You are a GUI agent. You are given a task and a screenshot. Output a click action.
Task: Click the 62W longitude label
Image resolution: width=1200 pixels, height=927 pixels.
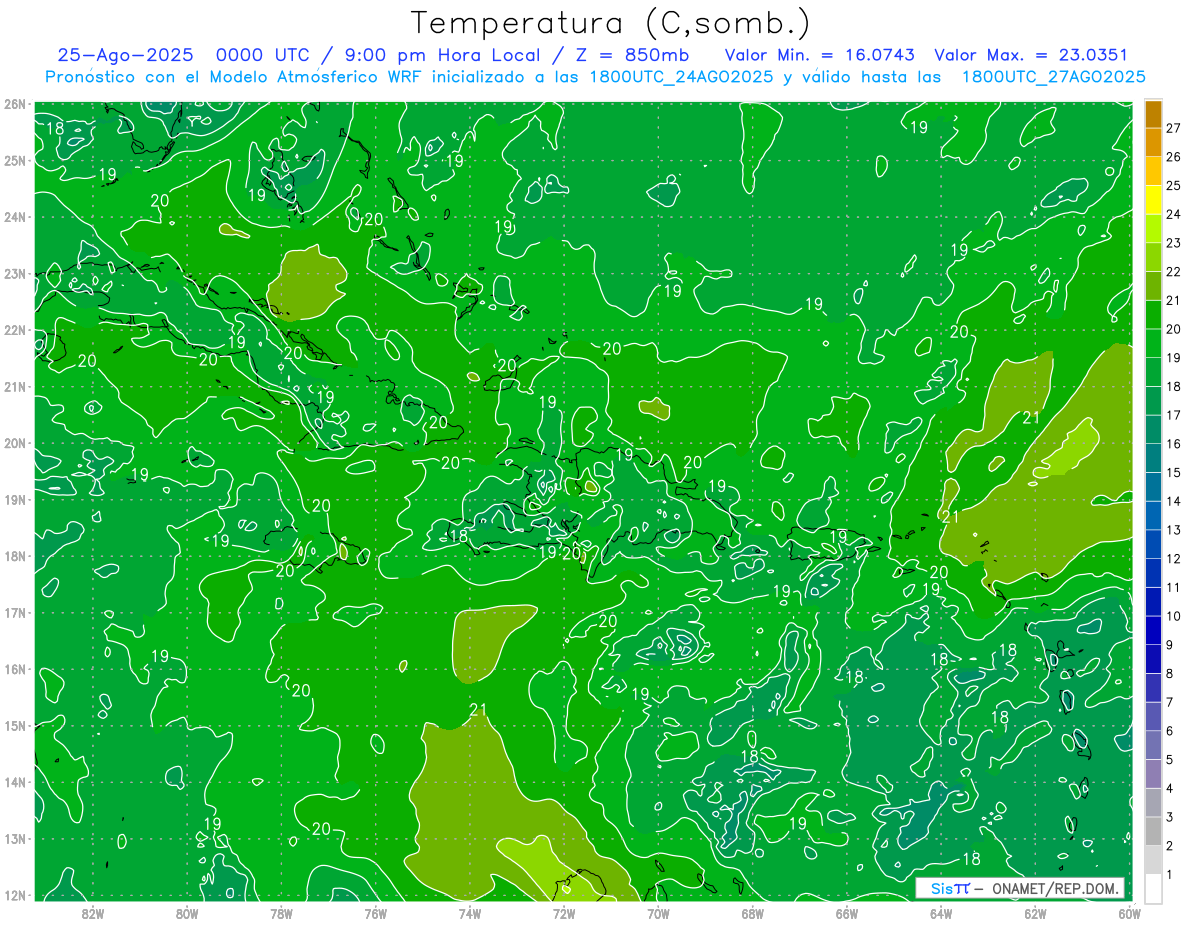pyautogui.click(x=1035, y=913)
